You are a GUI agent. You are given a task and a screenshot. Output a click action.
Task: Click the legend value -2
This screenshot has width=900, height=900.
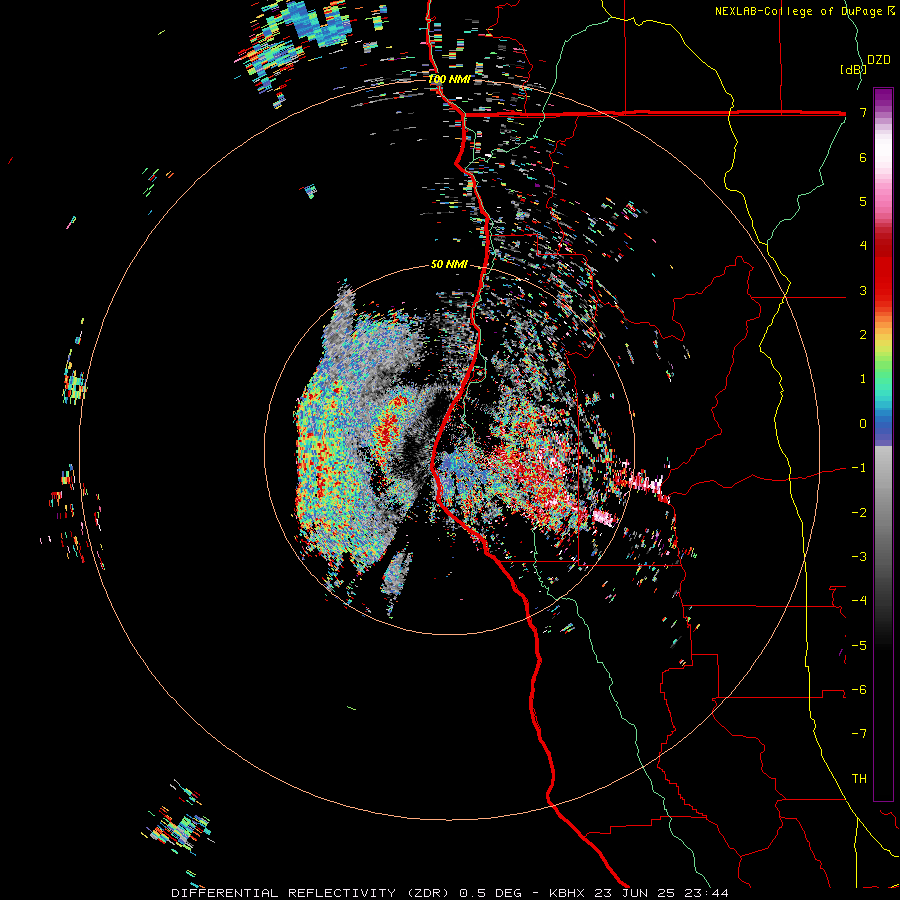coord(859,512)
